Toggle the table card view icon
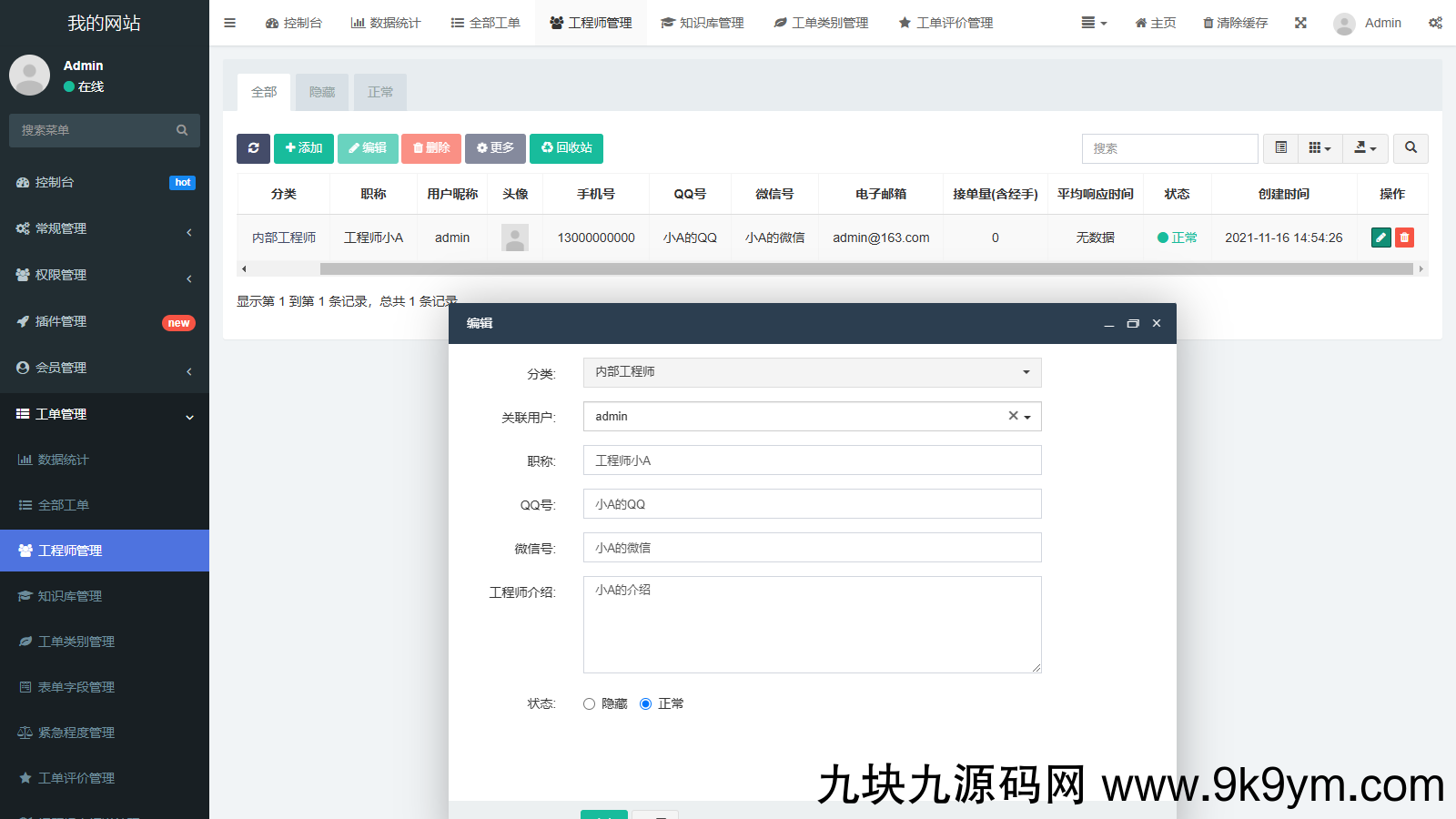 tap(1281, 148)
